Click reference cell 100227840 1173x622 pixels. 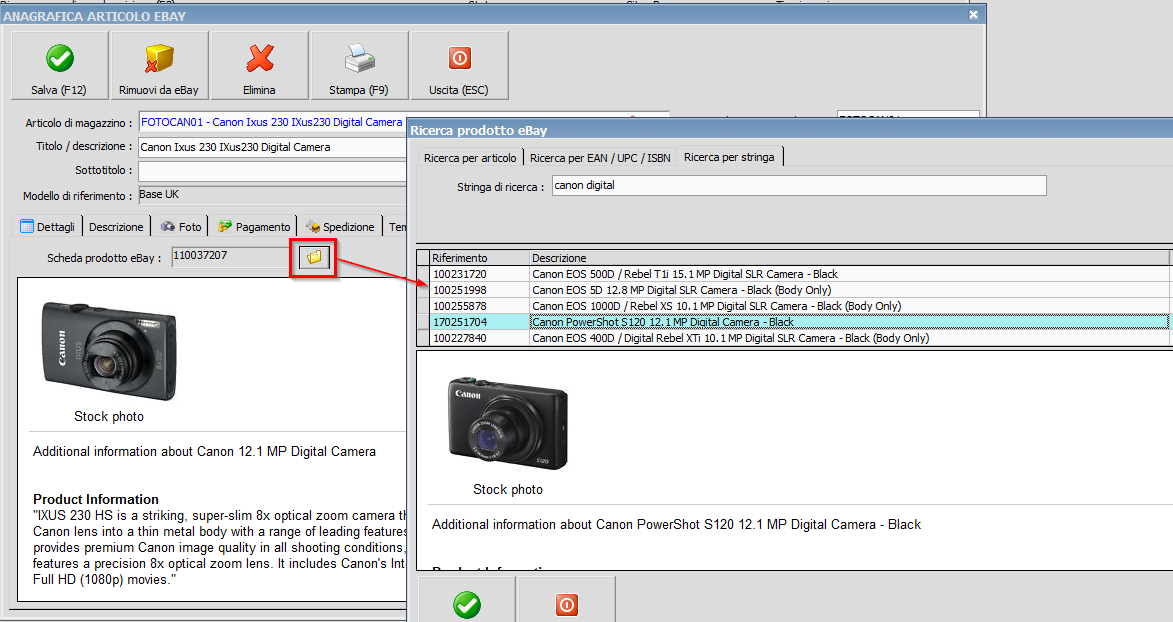click(480, 338)
